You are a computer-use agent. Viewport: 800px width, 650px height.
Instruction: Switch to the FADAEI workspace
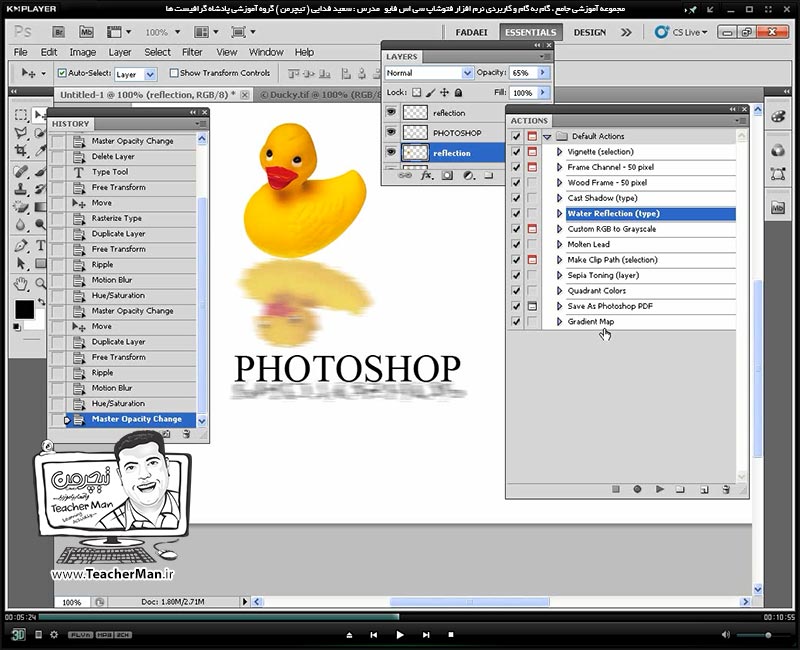pyautogui.click(x=471, y=32)
